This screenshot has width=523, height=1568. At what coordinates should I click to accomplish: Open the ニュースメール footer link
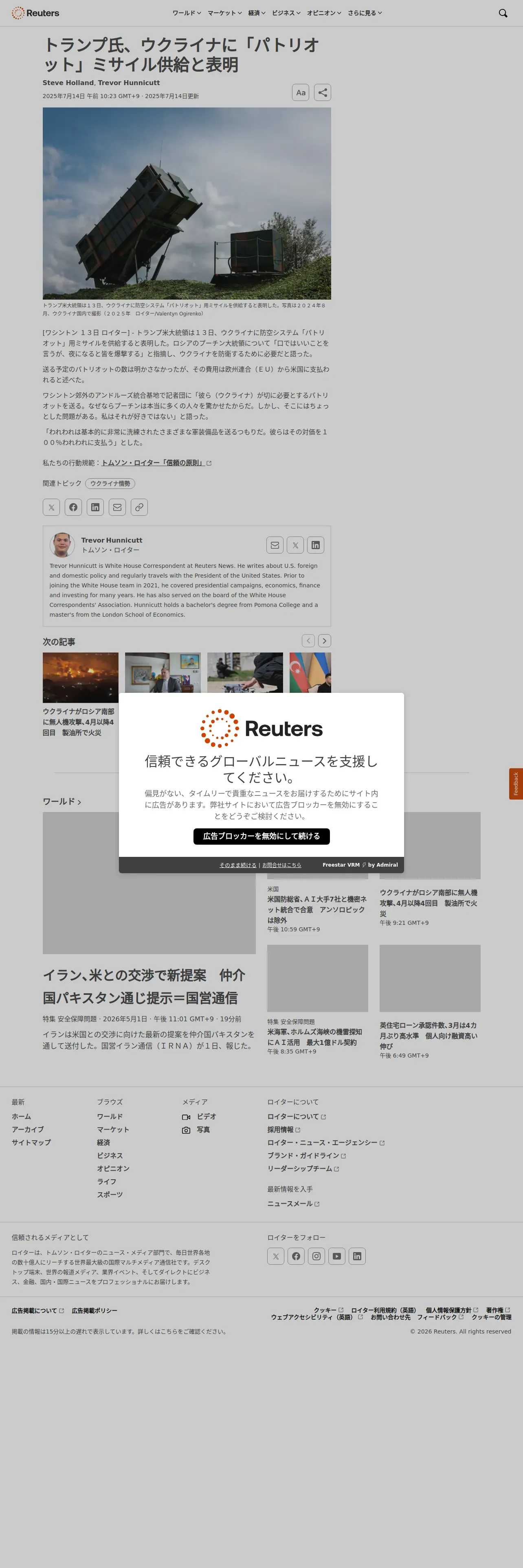tap(293, 1203)
